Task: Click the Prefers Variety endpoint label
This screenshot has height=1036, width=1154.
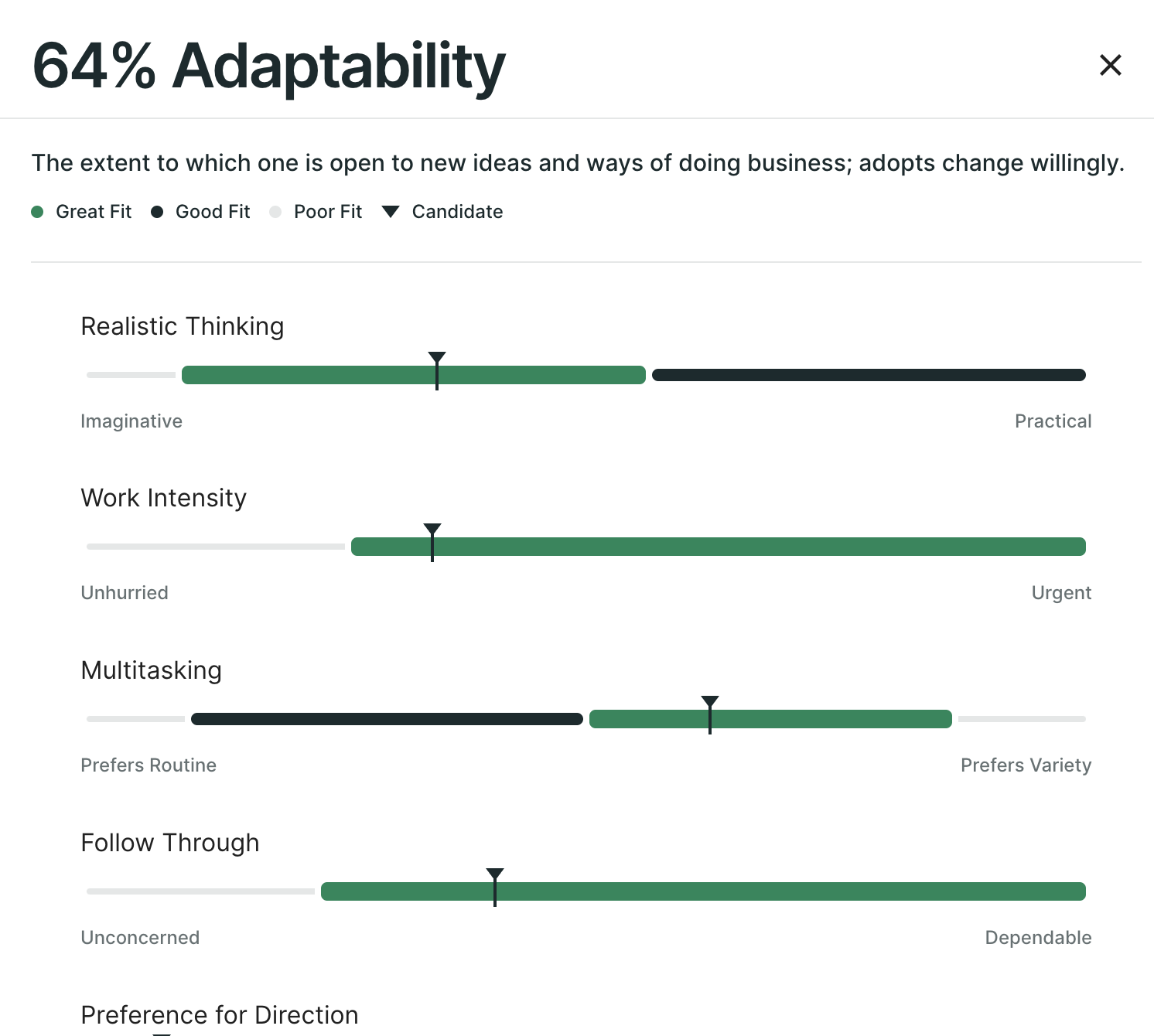Action: 1026,765
